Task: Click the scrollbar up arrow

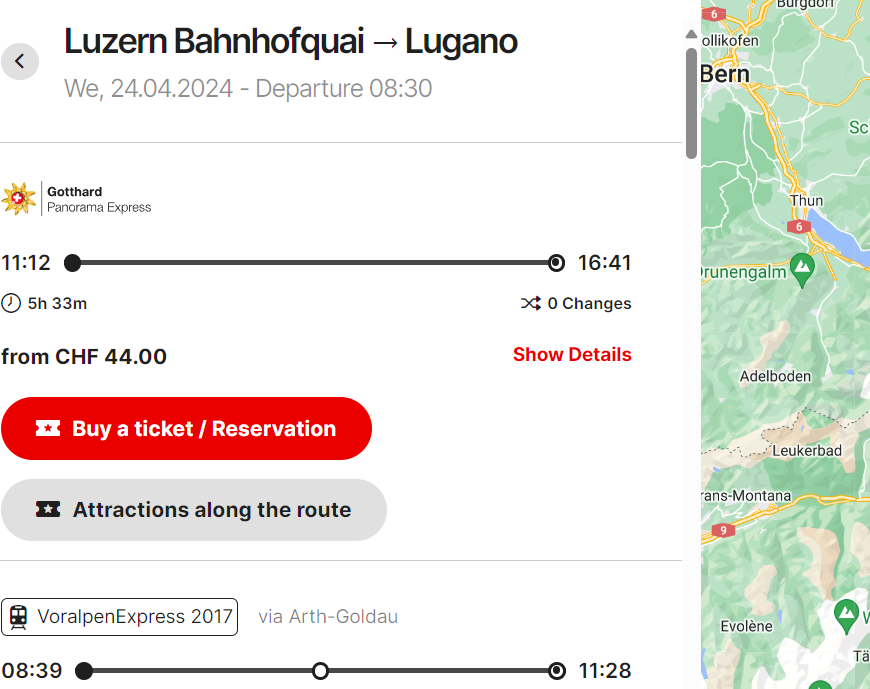Action: tap(691, 34)
